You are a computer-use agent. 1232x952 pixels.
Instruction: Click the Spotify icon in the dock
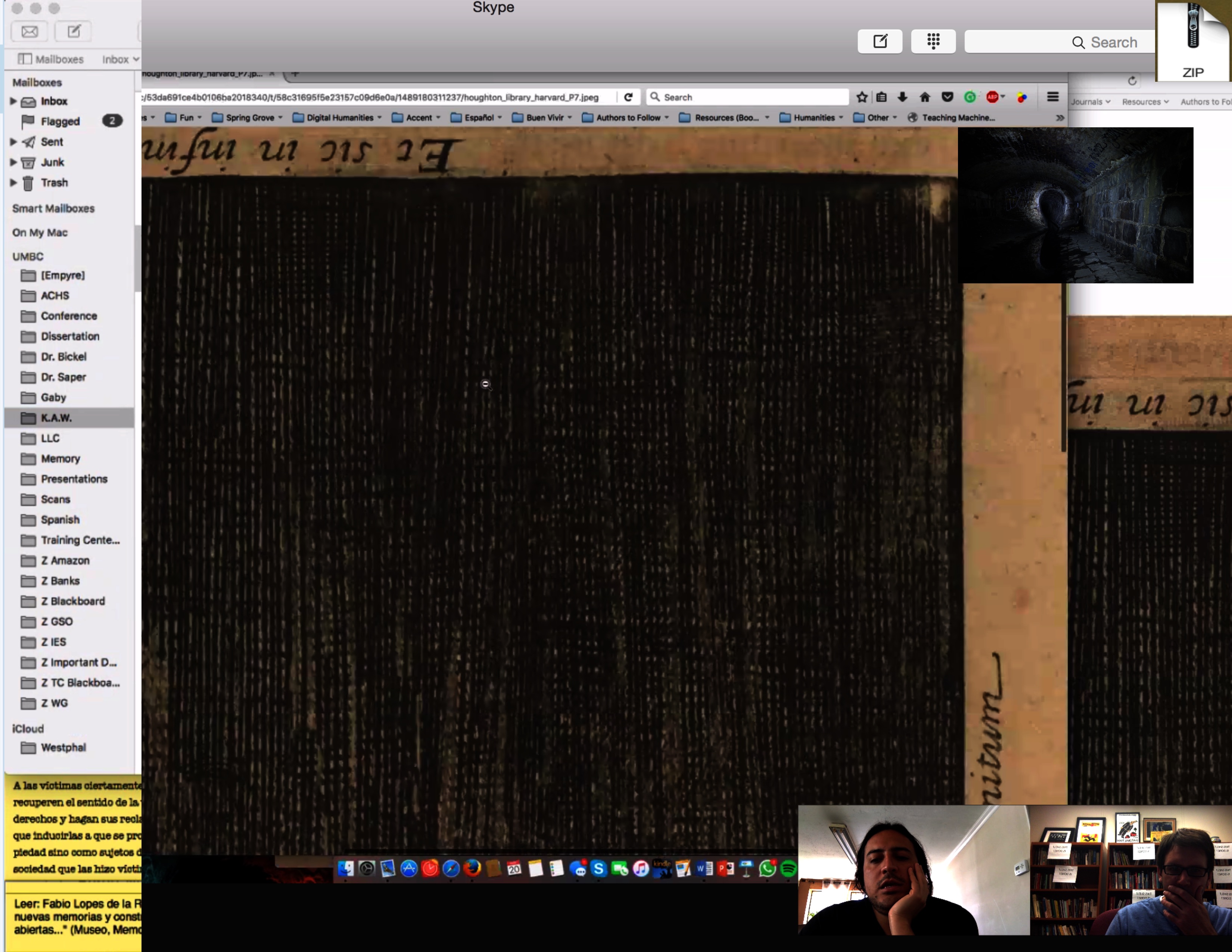[788, 868]
